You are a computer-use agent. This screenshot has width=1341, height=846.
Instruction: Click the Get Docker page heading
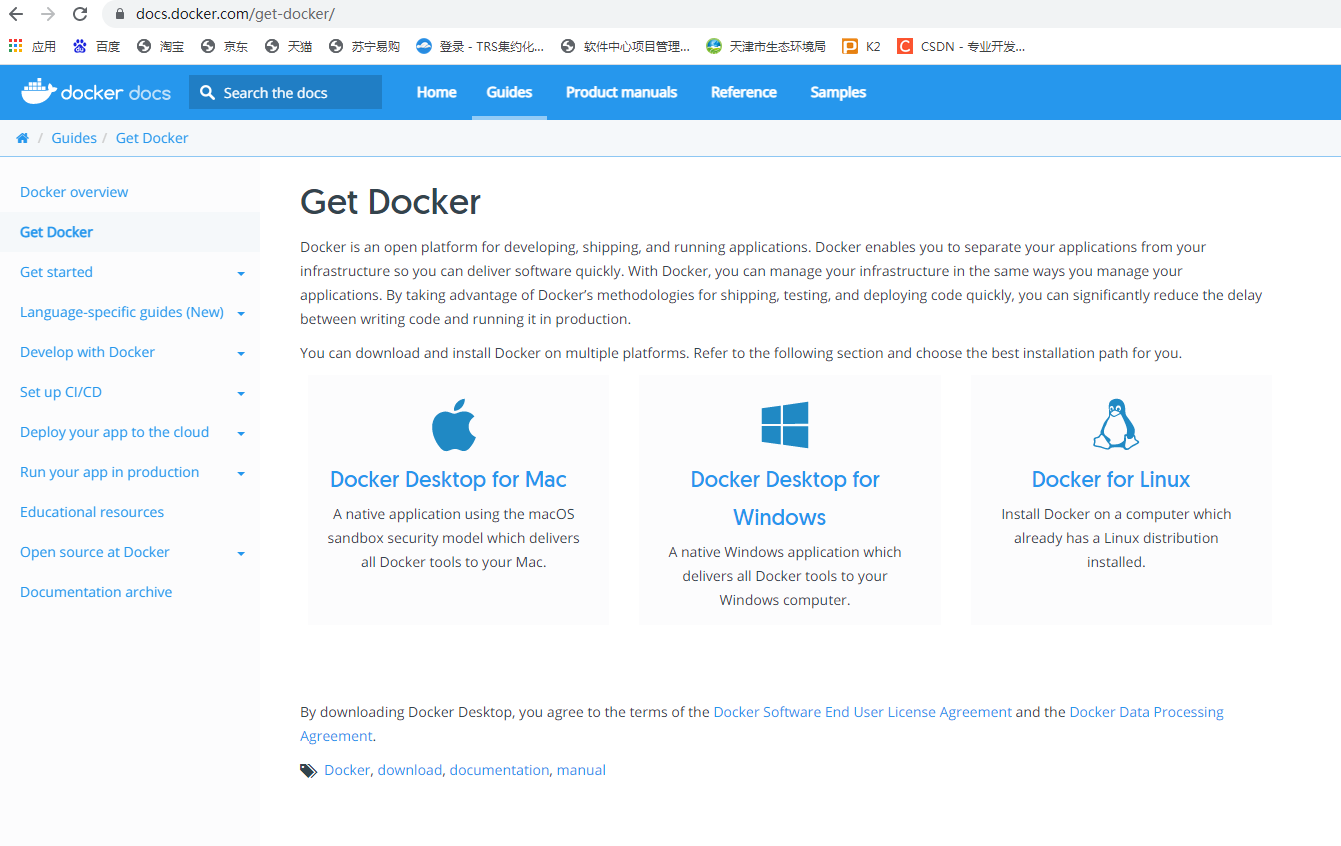pos(390,202)
